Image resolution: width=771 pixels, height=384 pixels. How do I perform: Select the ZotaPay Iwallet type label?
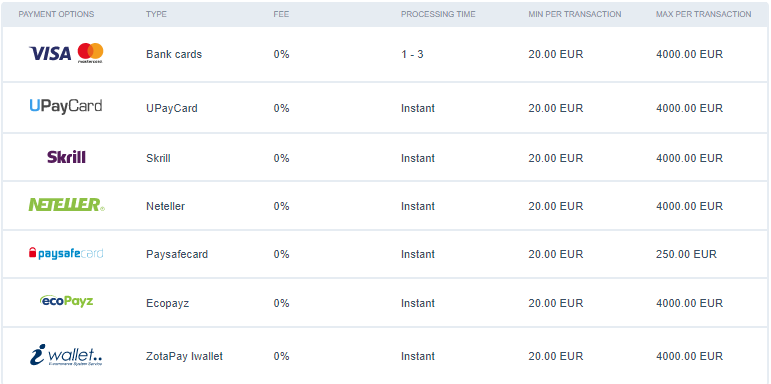184,356
